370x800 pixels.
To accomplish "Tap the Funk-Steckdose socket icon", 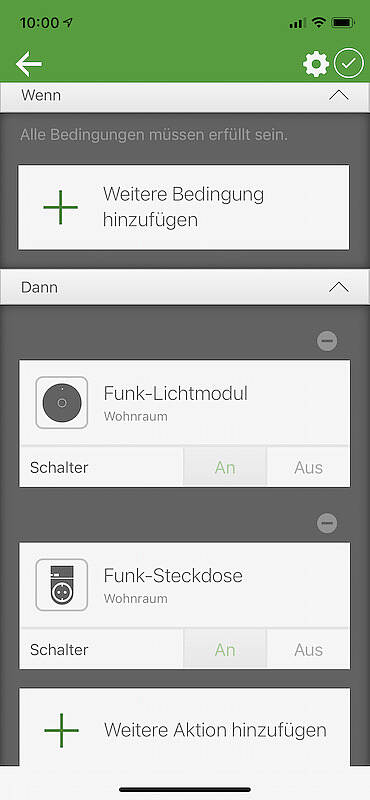I will point(62,585).
